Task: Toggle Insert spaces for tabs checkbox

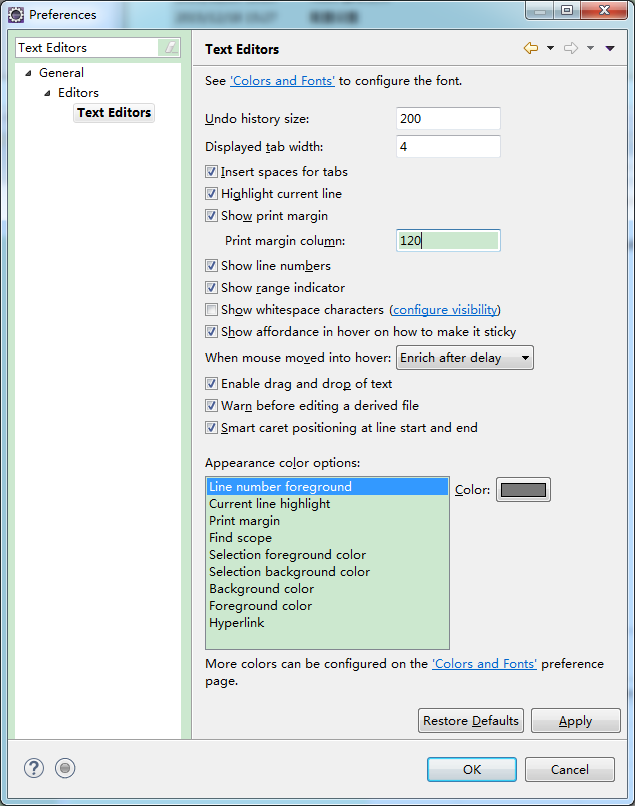Action: click(x=211, y=172)
